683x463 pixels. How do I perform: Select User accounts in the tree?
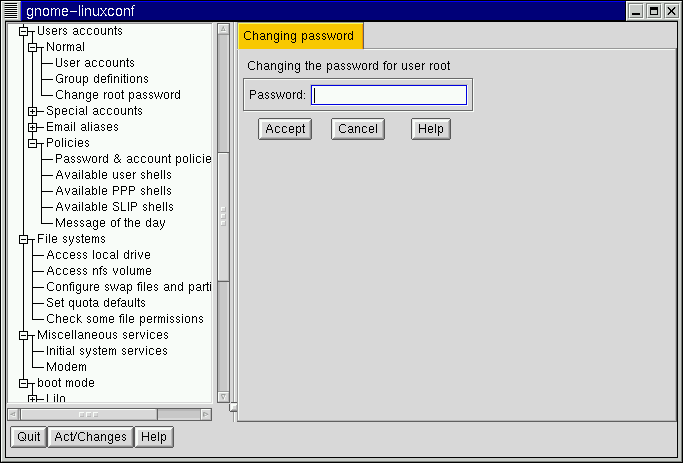(95, 63)
